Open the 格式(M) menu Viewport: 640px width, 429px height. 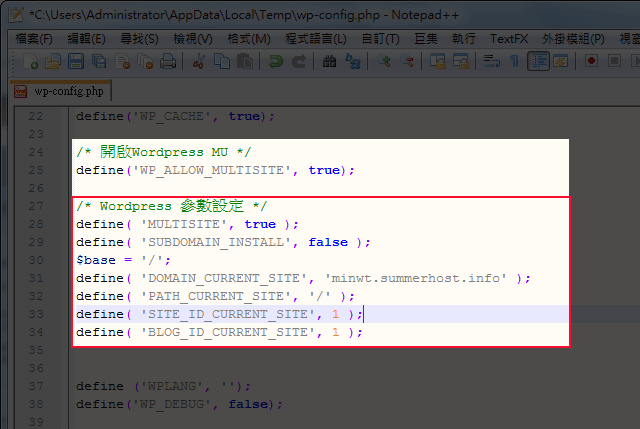249,39
